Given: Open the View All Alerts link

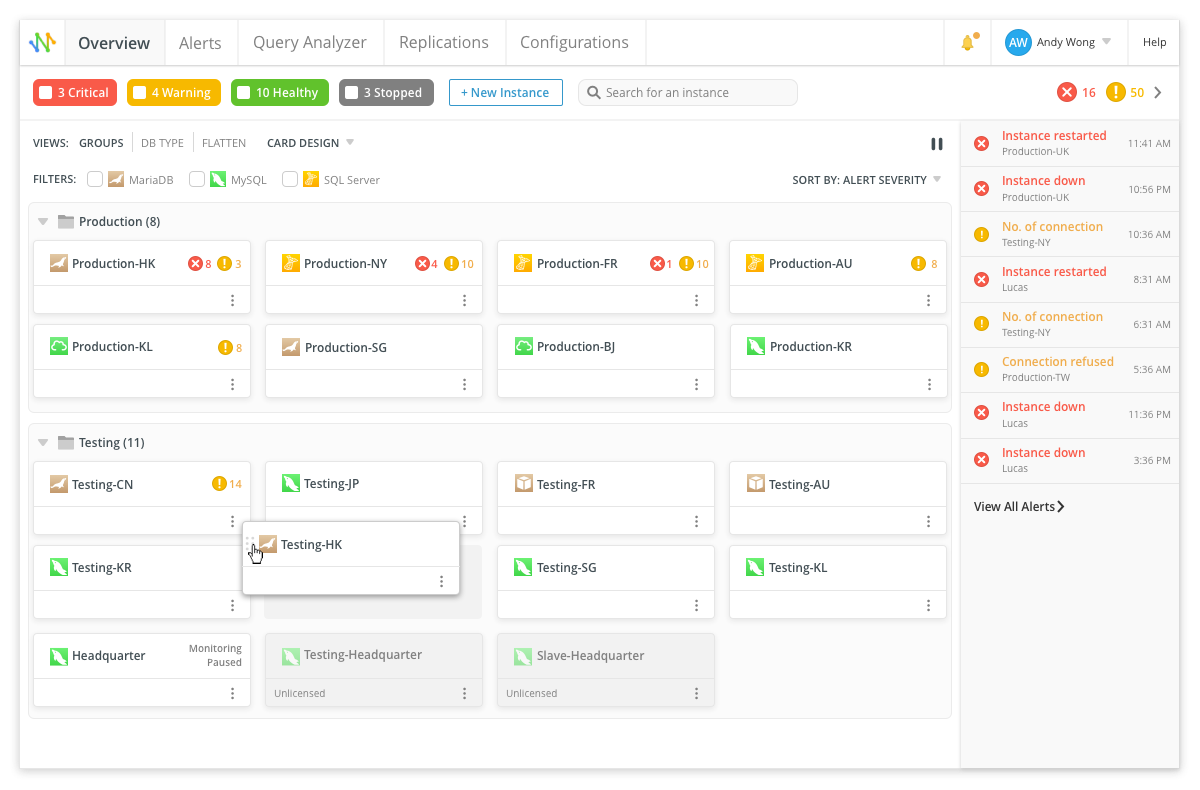Looking at the screenshot, I should [x=1019, y=507].
